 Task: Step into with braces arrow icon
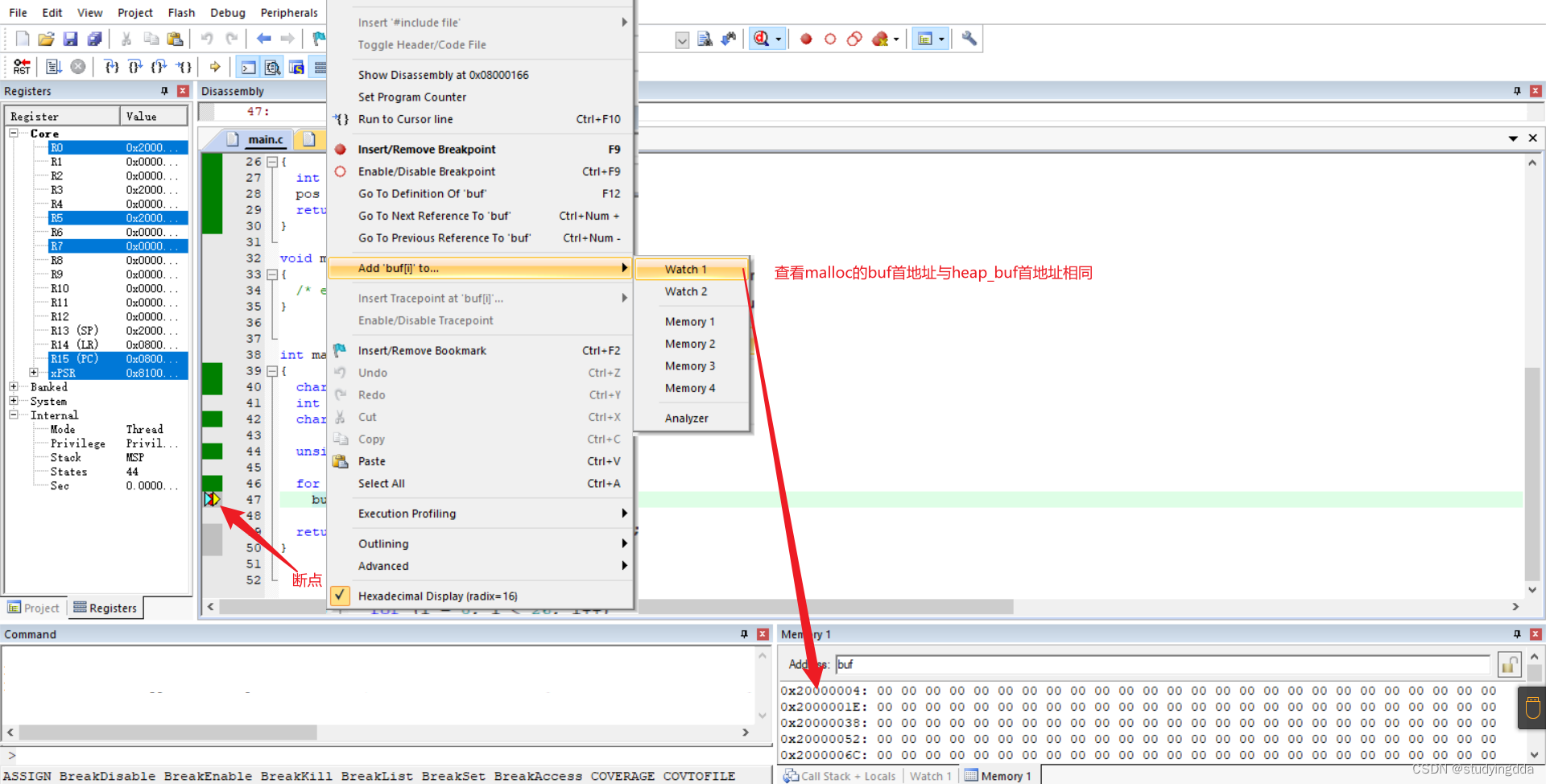[111, 67]
